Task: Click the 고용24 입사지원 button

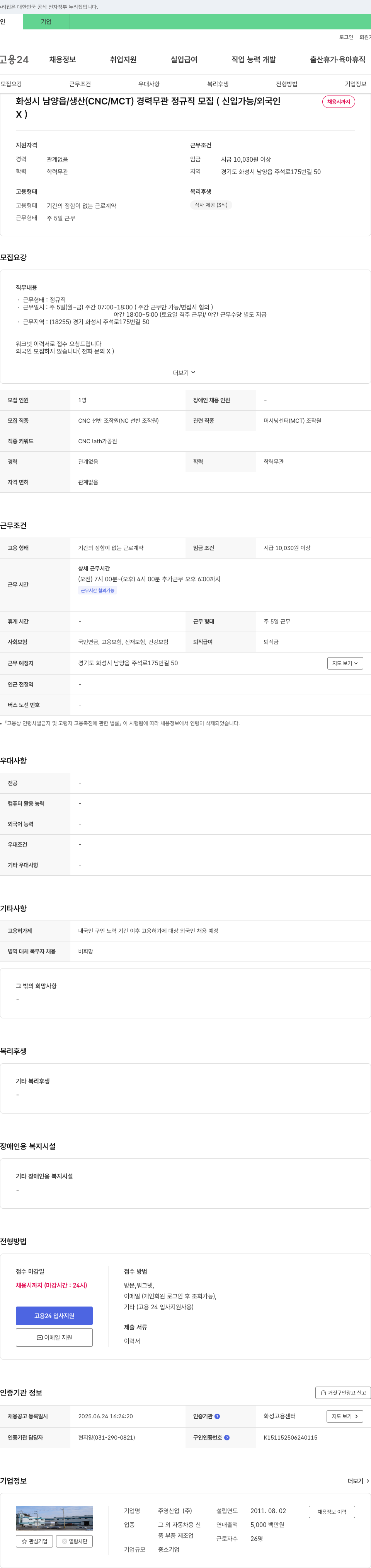Action: (54, 1315)
